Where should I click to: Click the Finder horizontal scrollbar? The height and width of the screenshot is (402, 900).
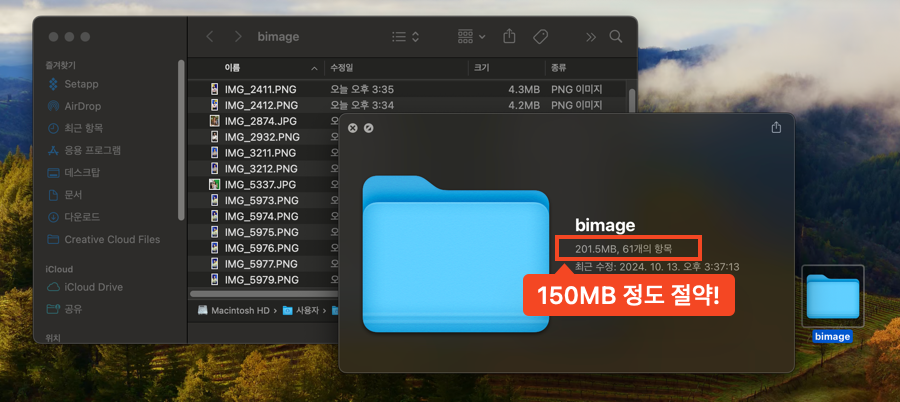[264, 294]
